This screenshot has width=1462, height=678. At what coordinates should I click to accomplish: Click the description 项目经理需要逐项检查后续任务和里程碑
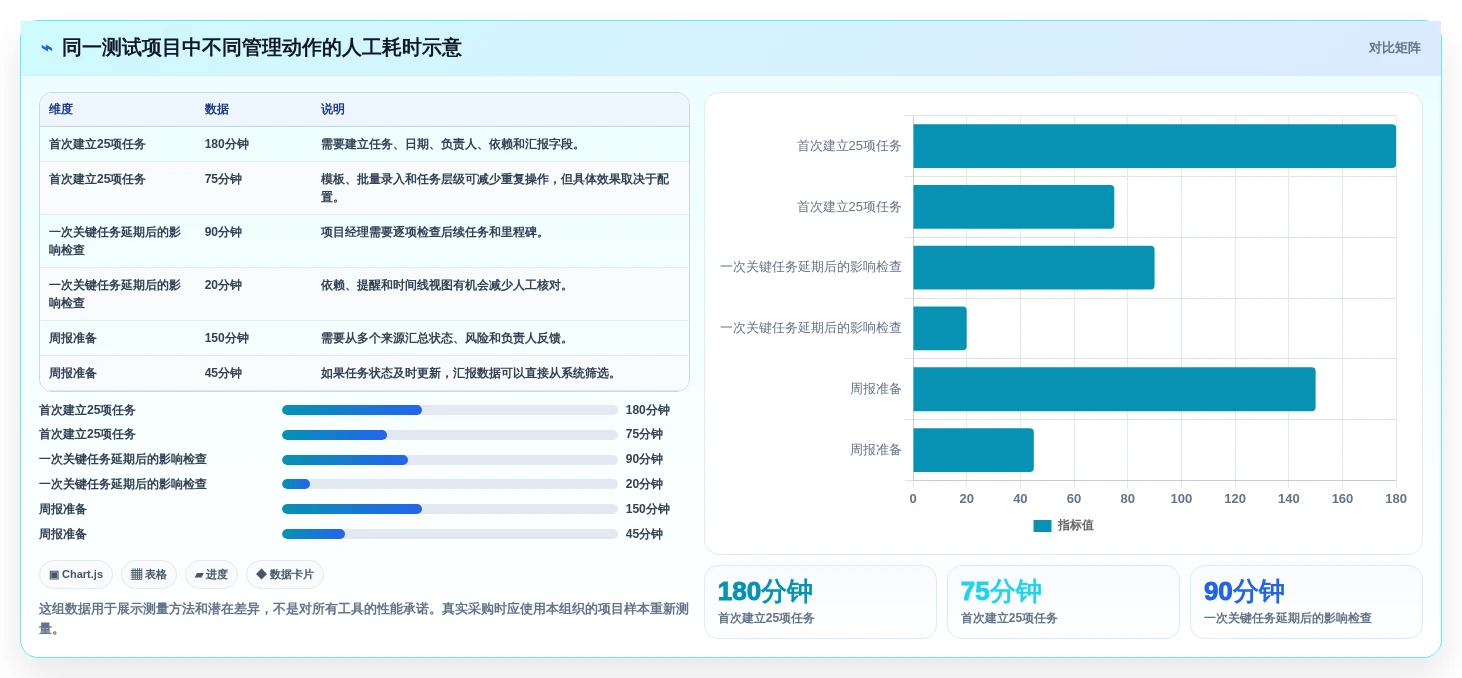[434, 232]
